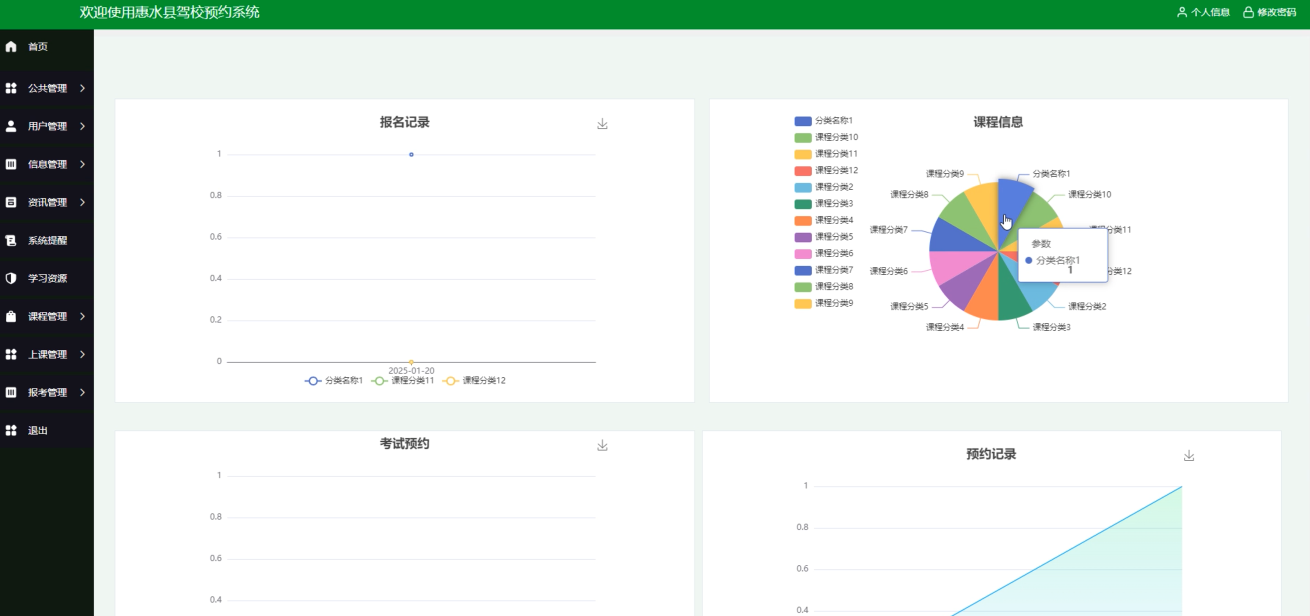
Task: Toggle 课程分类12 series in 报名记录 legend
Action: pyautogui.click(x=474, y=381)
